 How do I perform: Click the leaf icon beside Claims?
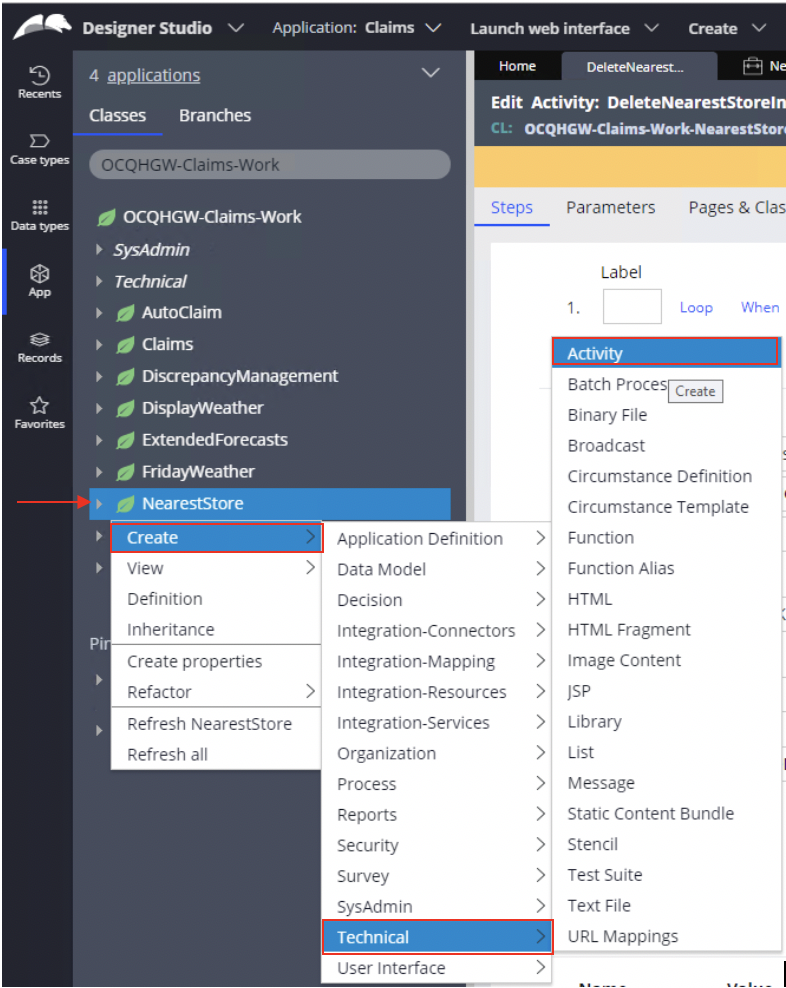tap(125, 345)
